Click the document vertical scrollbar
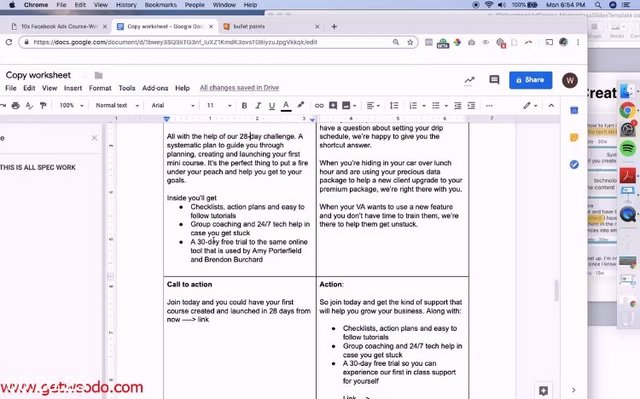The image size is (640, 399). pos(556,290)
